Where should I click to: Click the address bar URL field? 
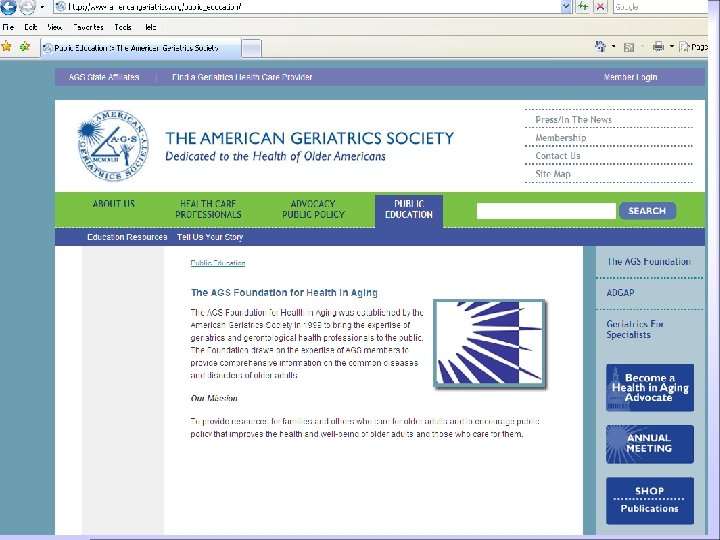[x=307, y=6]
